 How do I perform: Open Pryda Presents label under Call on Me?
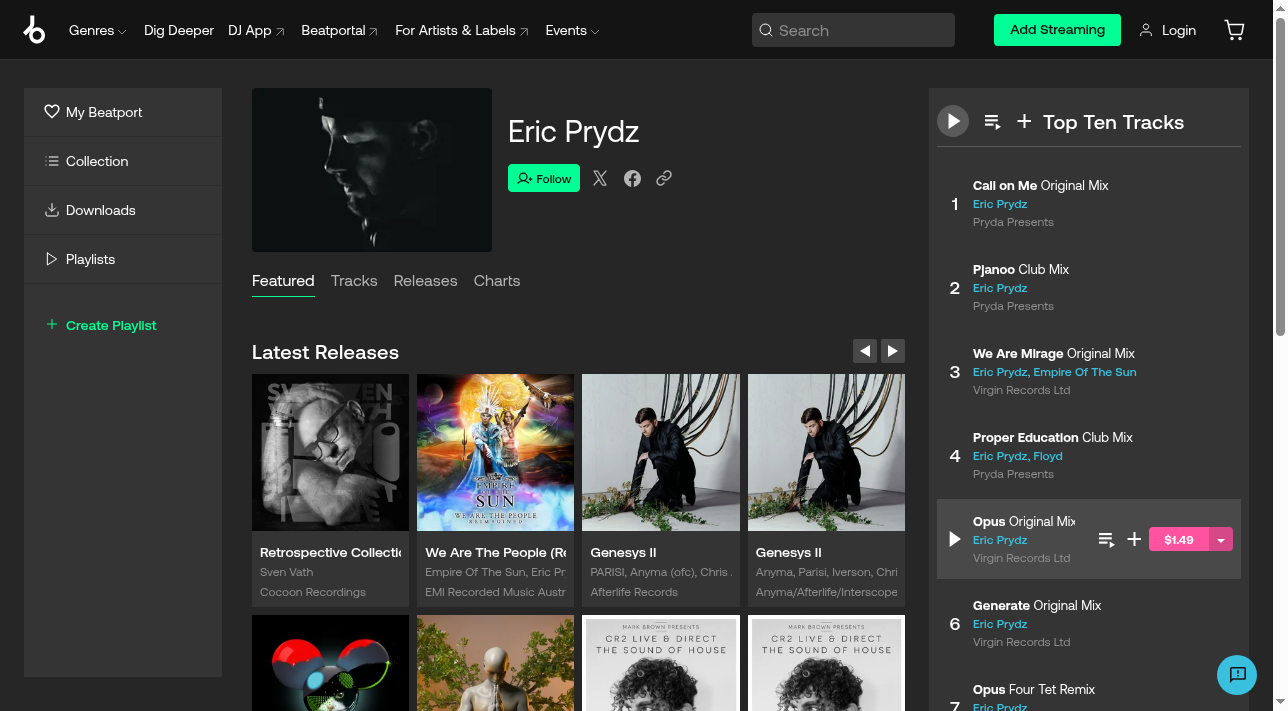pyautogui.click(x=1013, y=222)
